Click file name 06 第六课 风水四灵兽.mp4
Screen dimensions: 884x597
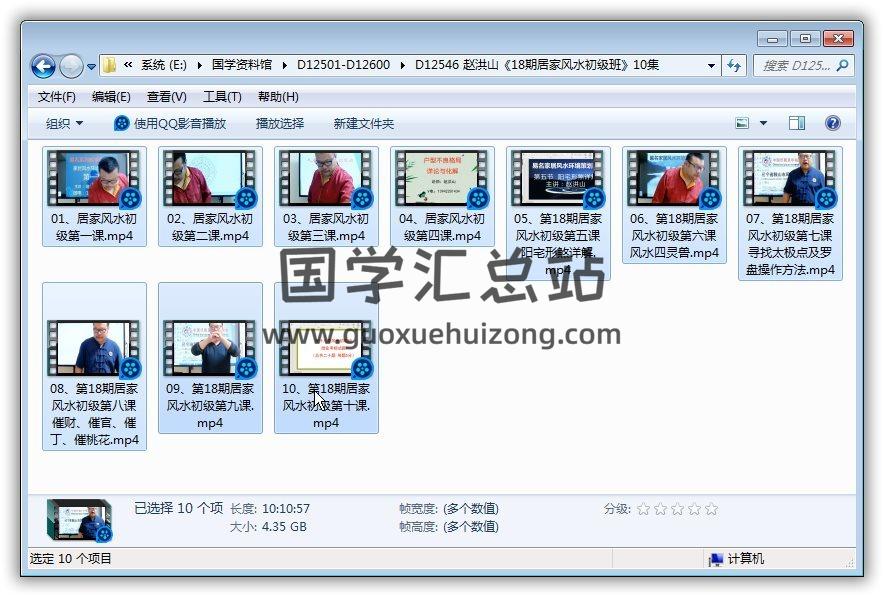[x=674, y=236]
